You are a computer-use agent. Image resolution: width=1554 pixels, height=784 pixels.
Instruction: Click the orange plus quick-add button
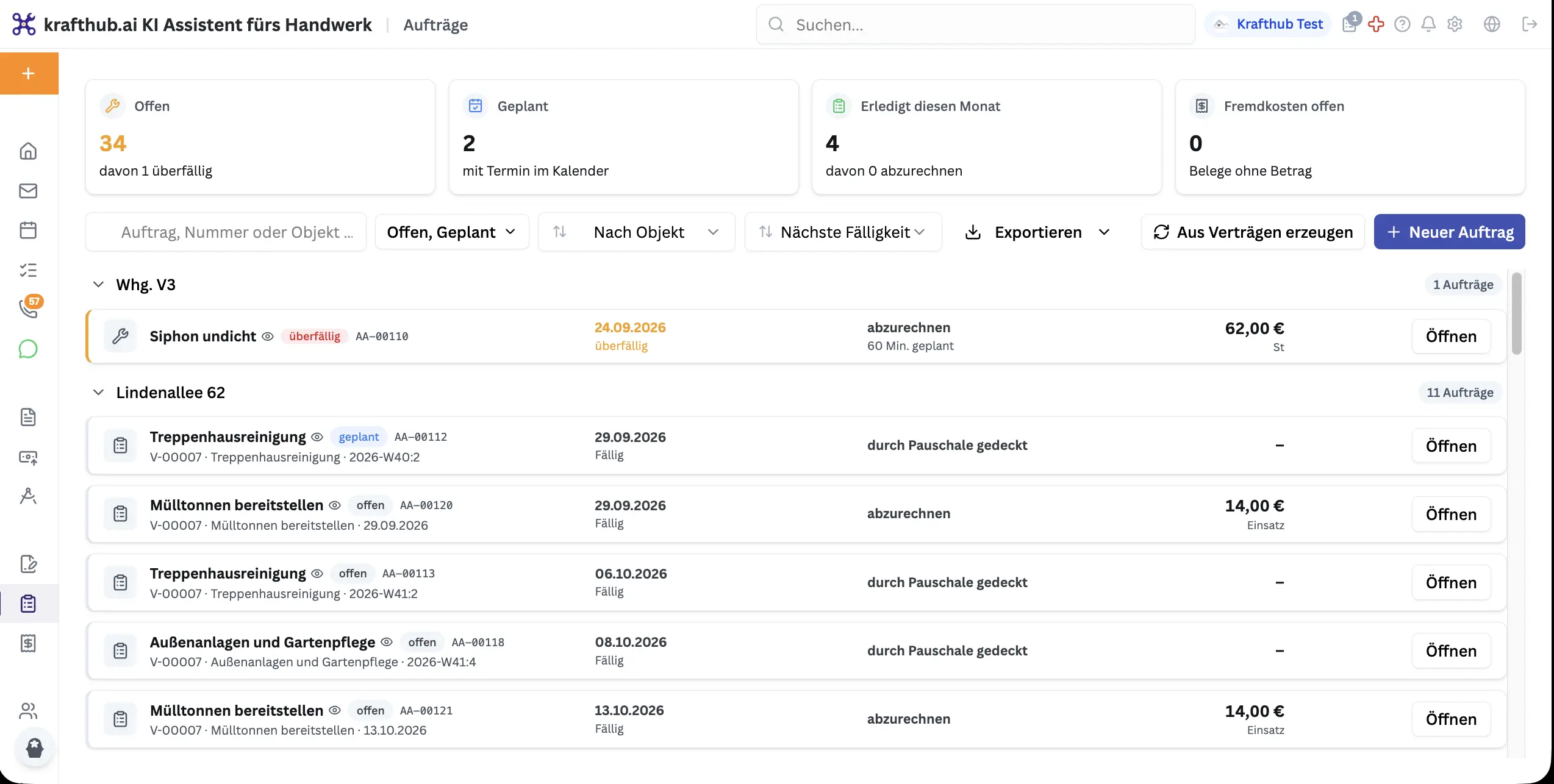(x=29, y=73)
